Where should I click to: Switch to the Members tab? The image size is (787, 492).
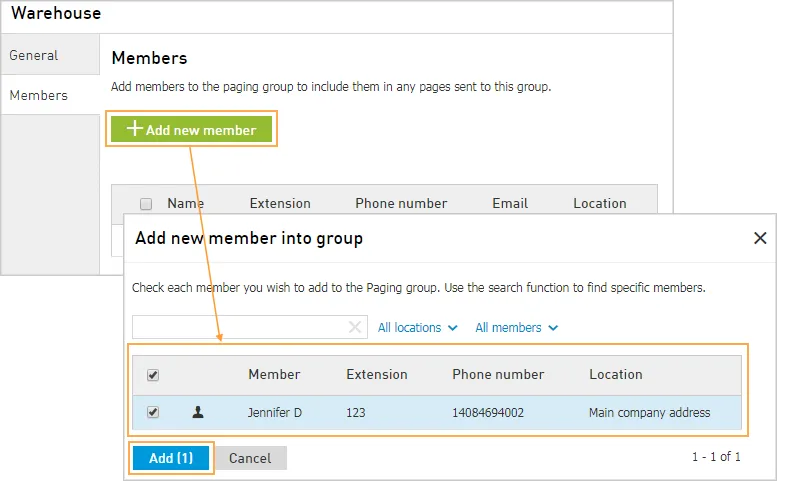coord(50,95)
